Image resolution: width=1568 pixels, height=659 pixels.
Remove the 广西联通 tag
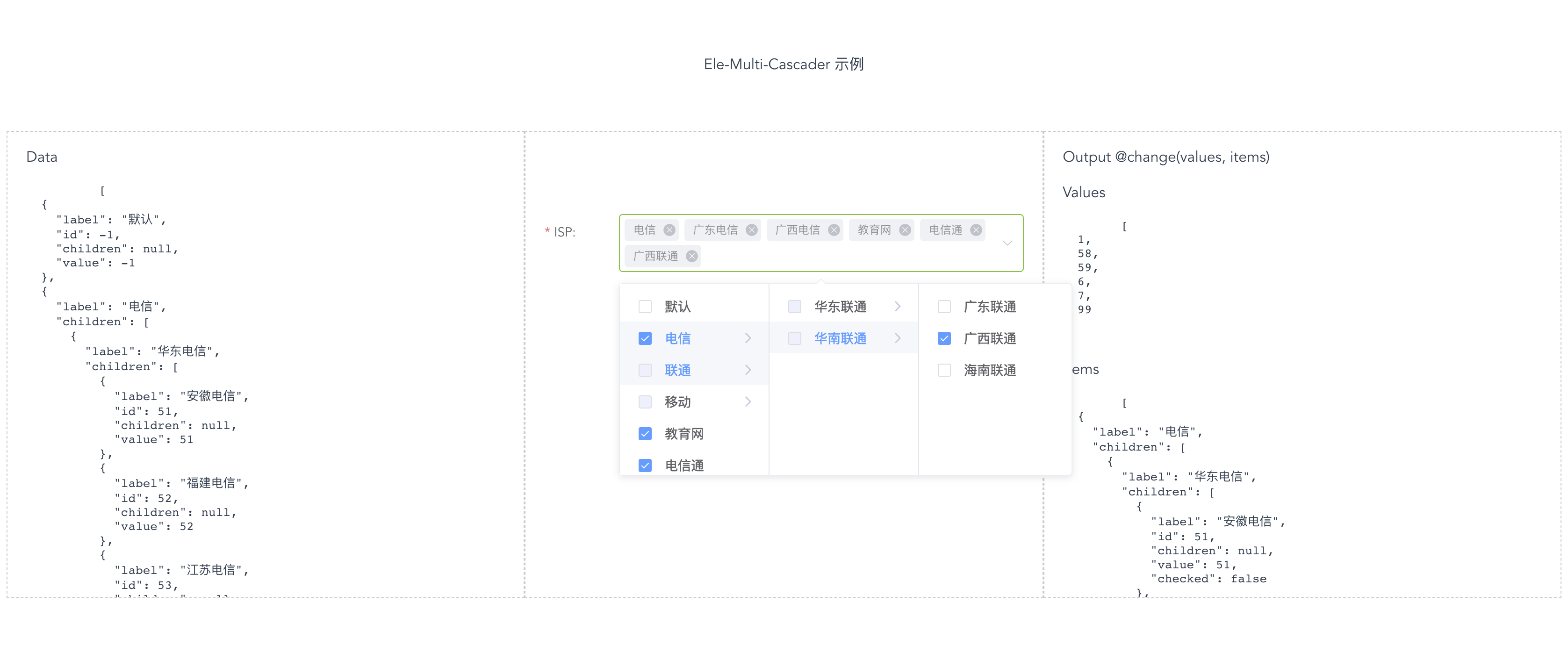pyautogui.click(x=691, y=256)
